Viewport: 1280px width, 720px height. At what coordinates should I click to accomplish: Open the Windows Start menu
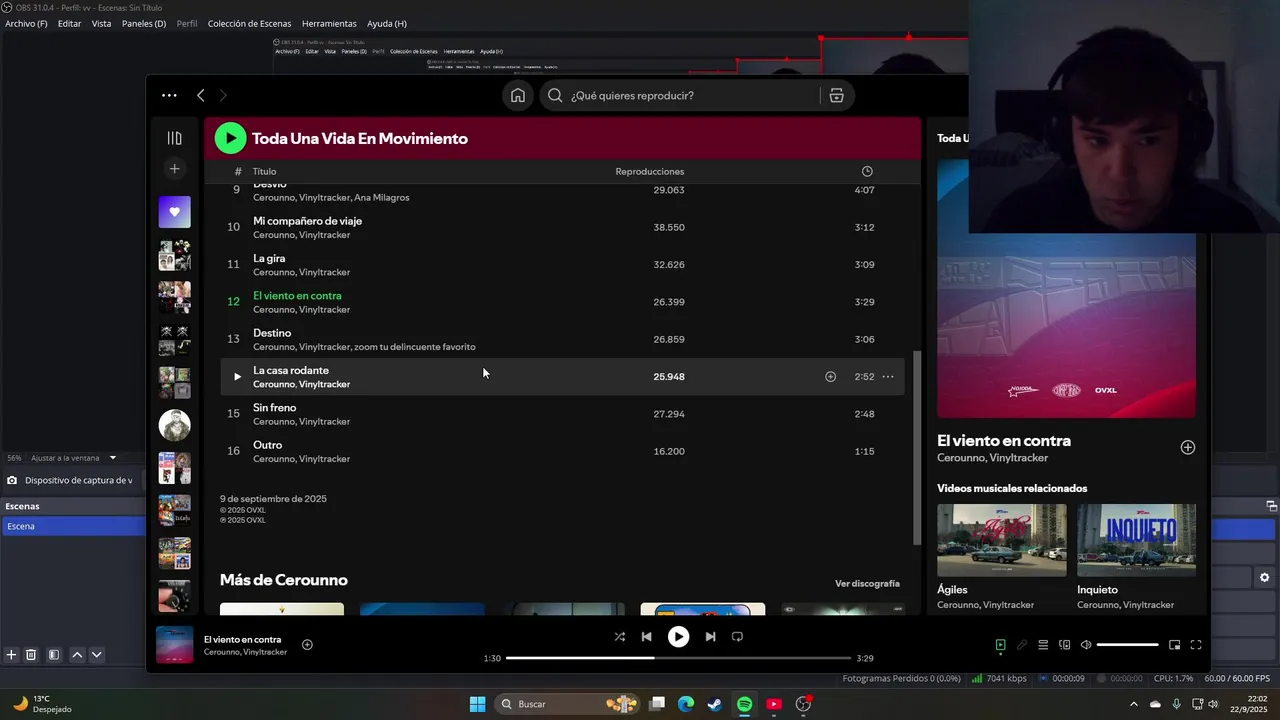point(477,704)
